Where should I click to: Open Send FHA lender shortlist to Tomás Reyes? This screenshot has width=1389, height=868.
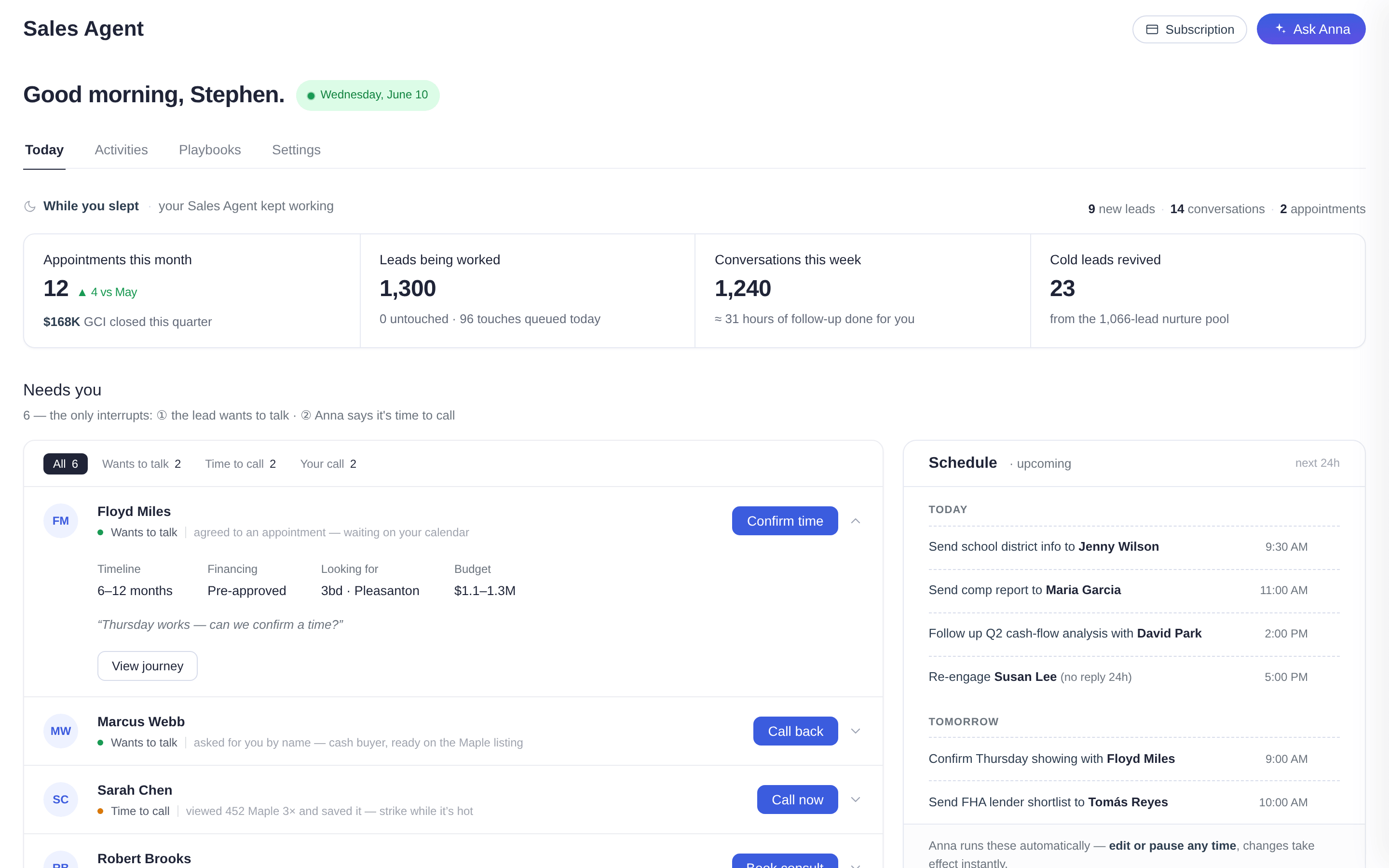(x=1134, y=802)
